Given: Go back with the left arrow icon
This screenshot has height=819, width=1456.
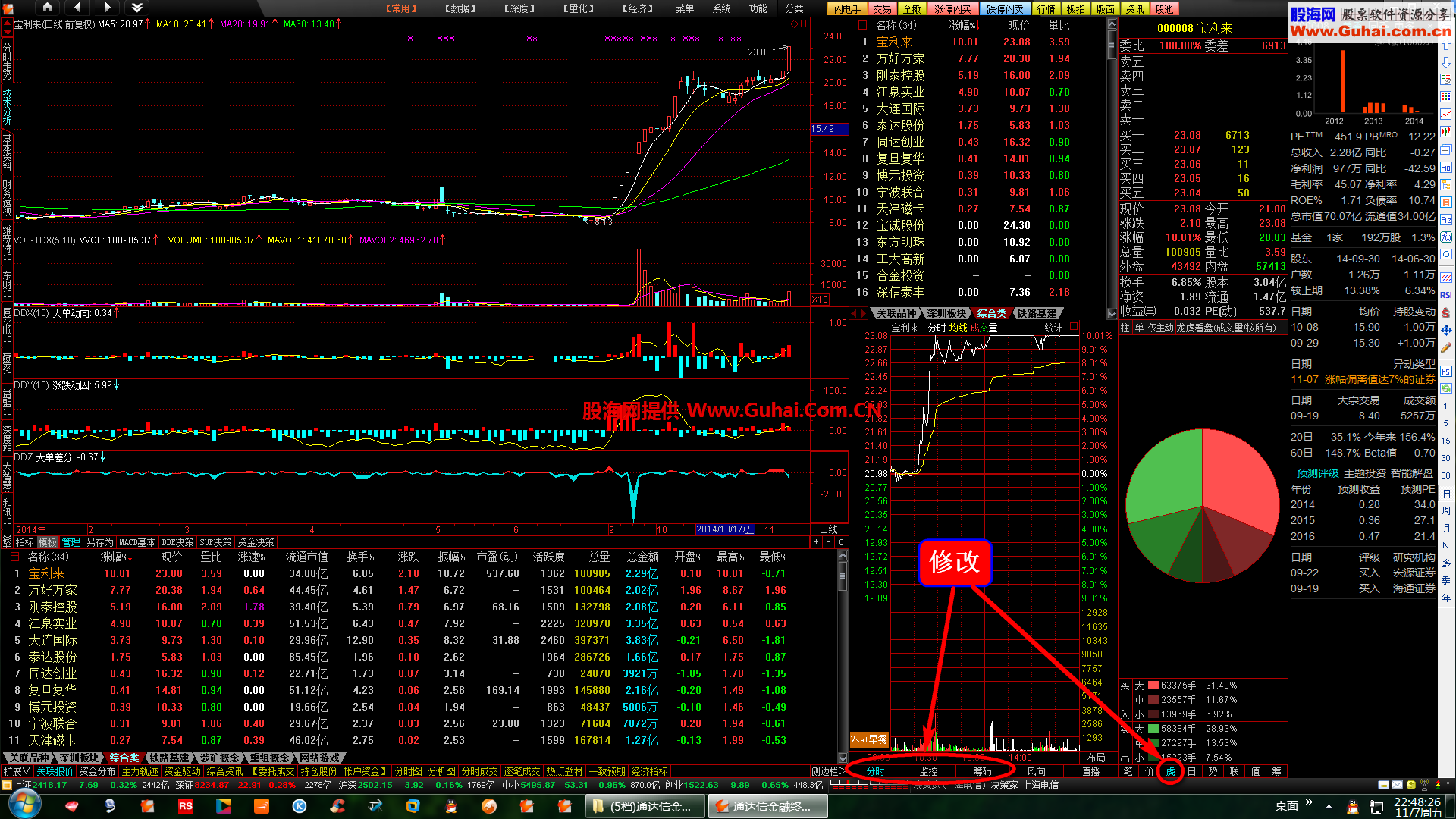Looking at the screenshot, I should 77,8.
